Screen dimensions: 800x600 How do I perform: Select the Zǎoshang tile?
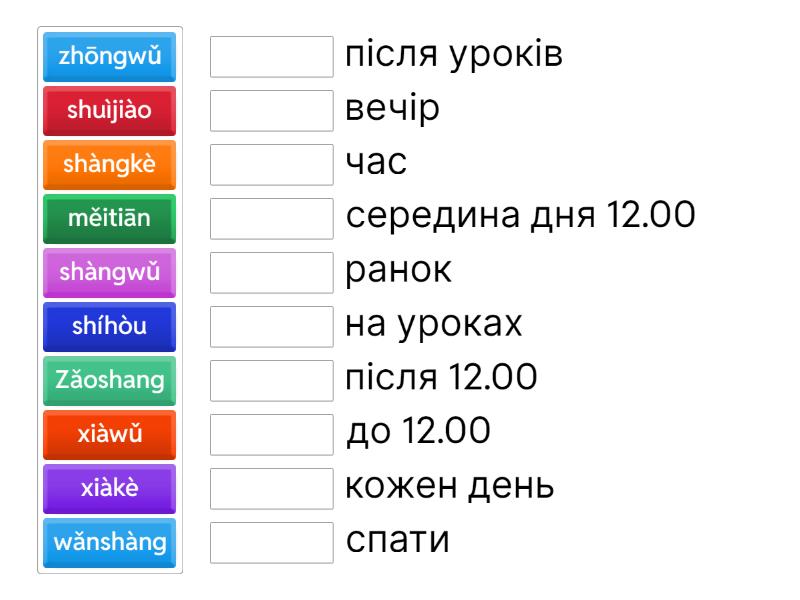[x=110, y=381]
